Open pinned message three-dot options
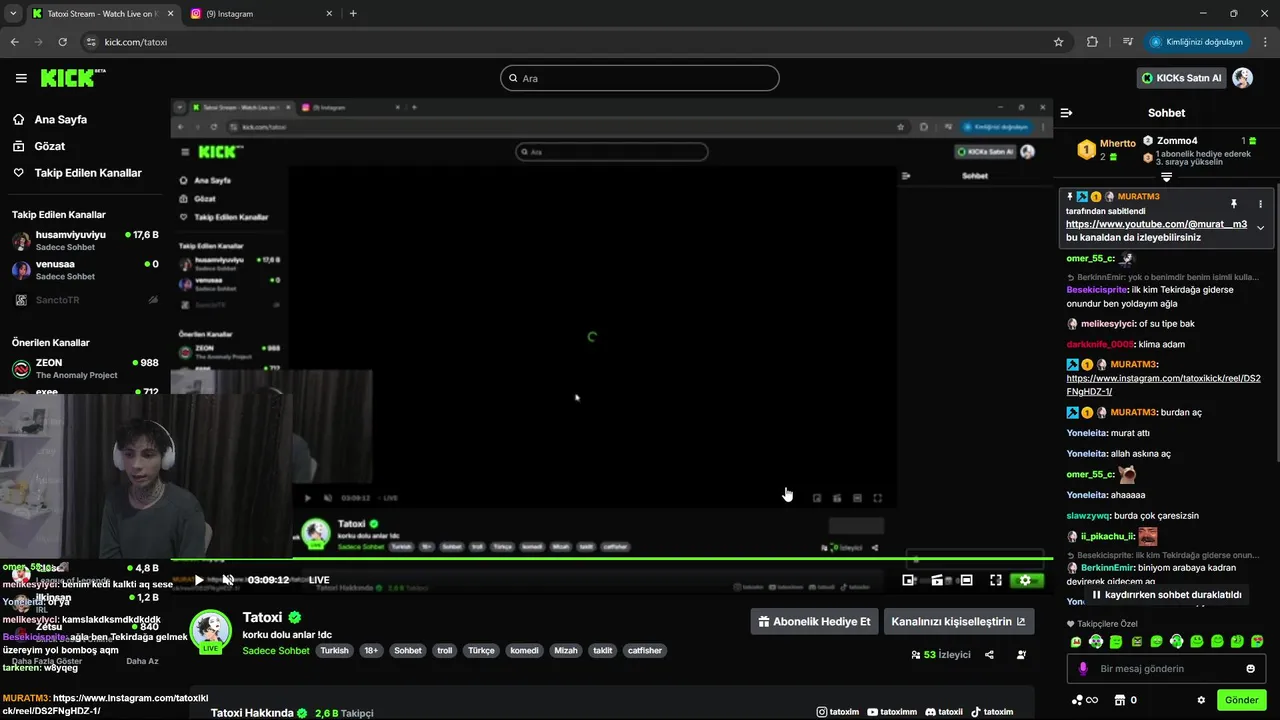 pyautogui.click(x=1260, y=203)
